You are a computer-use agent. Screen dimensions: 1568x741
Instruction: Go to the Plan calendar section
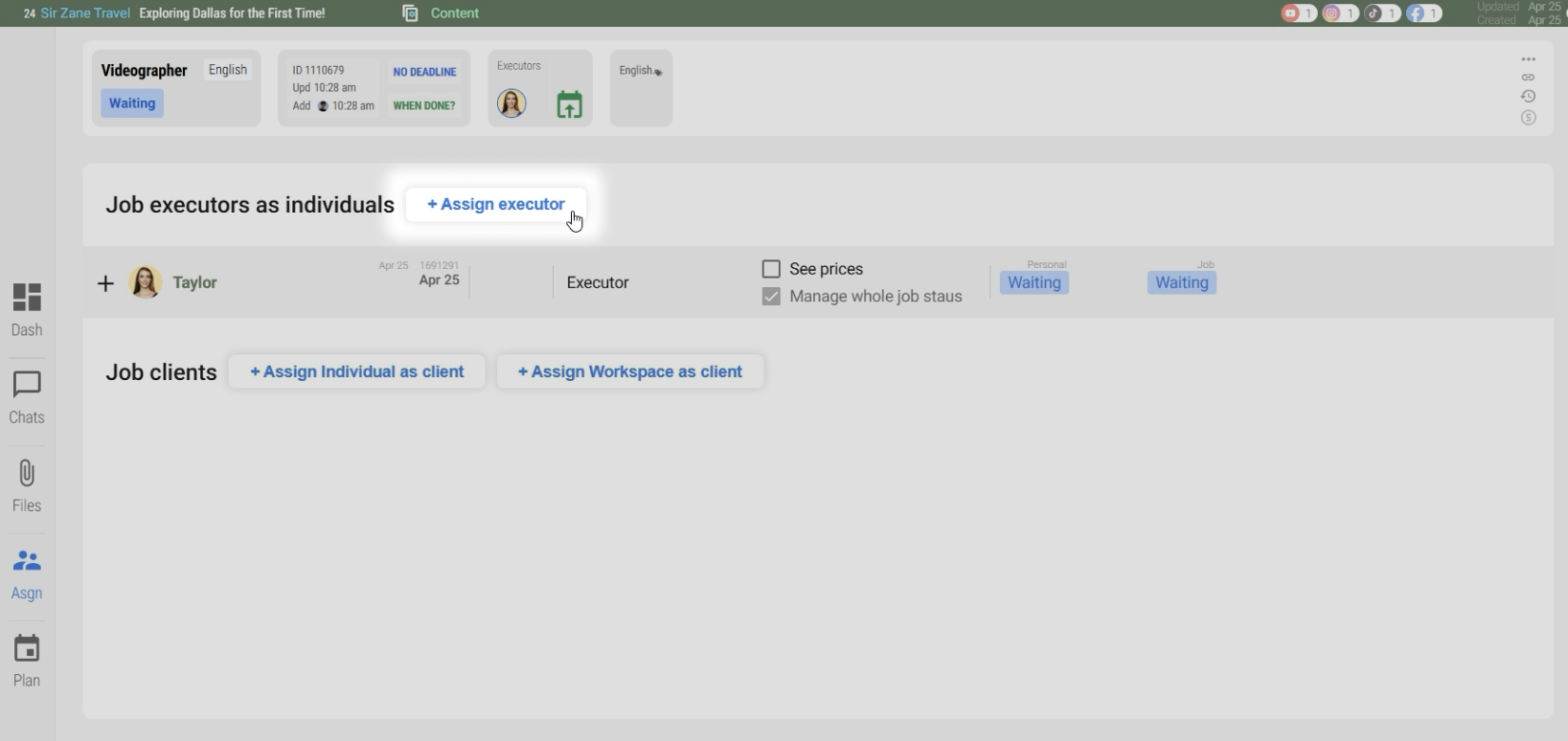[27, 660]
